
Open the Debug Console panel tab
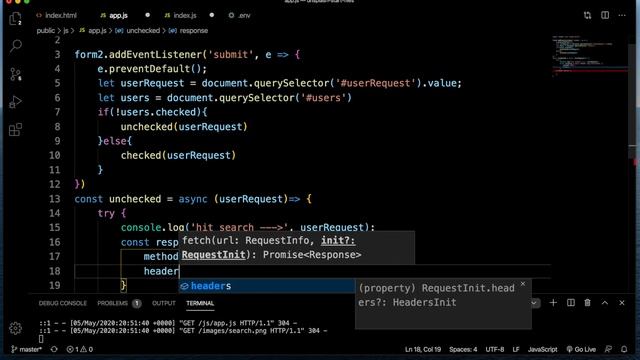[x=62, y=303]
